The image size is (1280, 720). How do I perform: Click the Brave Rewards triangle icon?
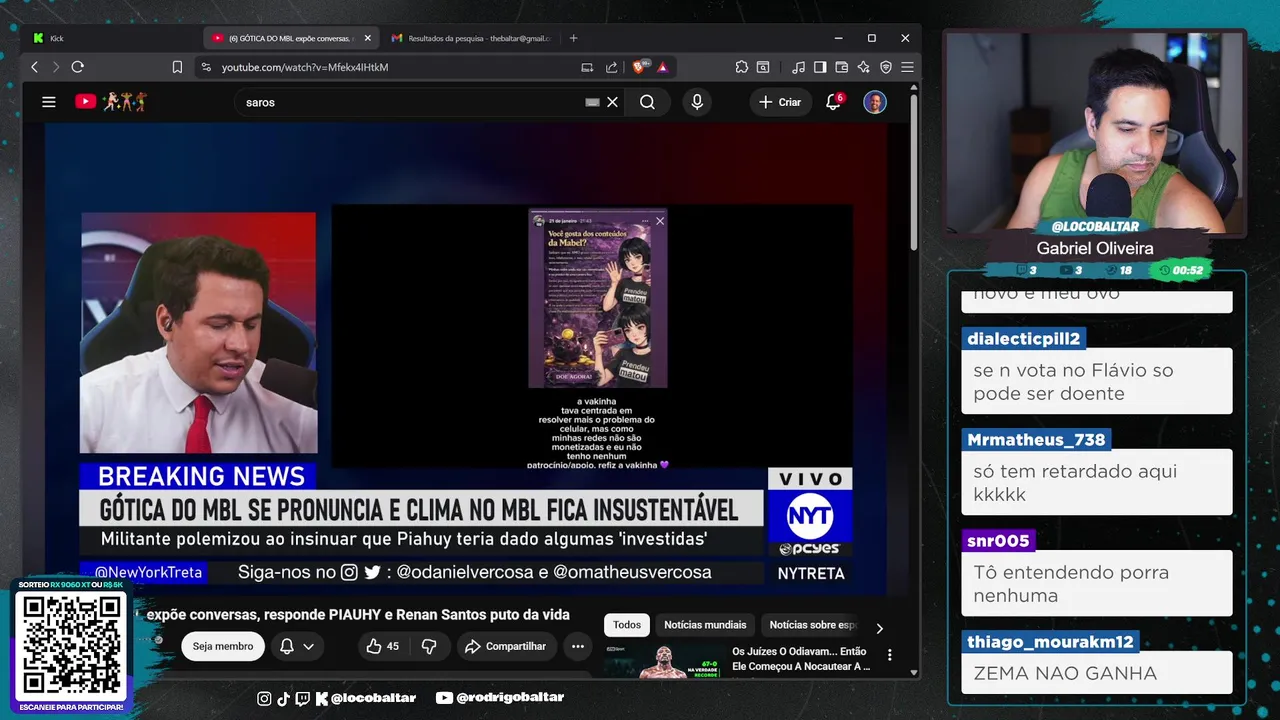(x=662, y=67)
